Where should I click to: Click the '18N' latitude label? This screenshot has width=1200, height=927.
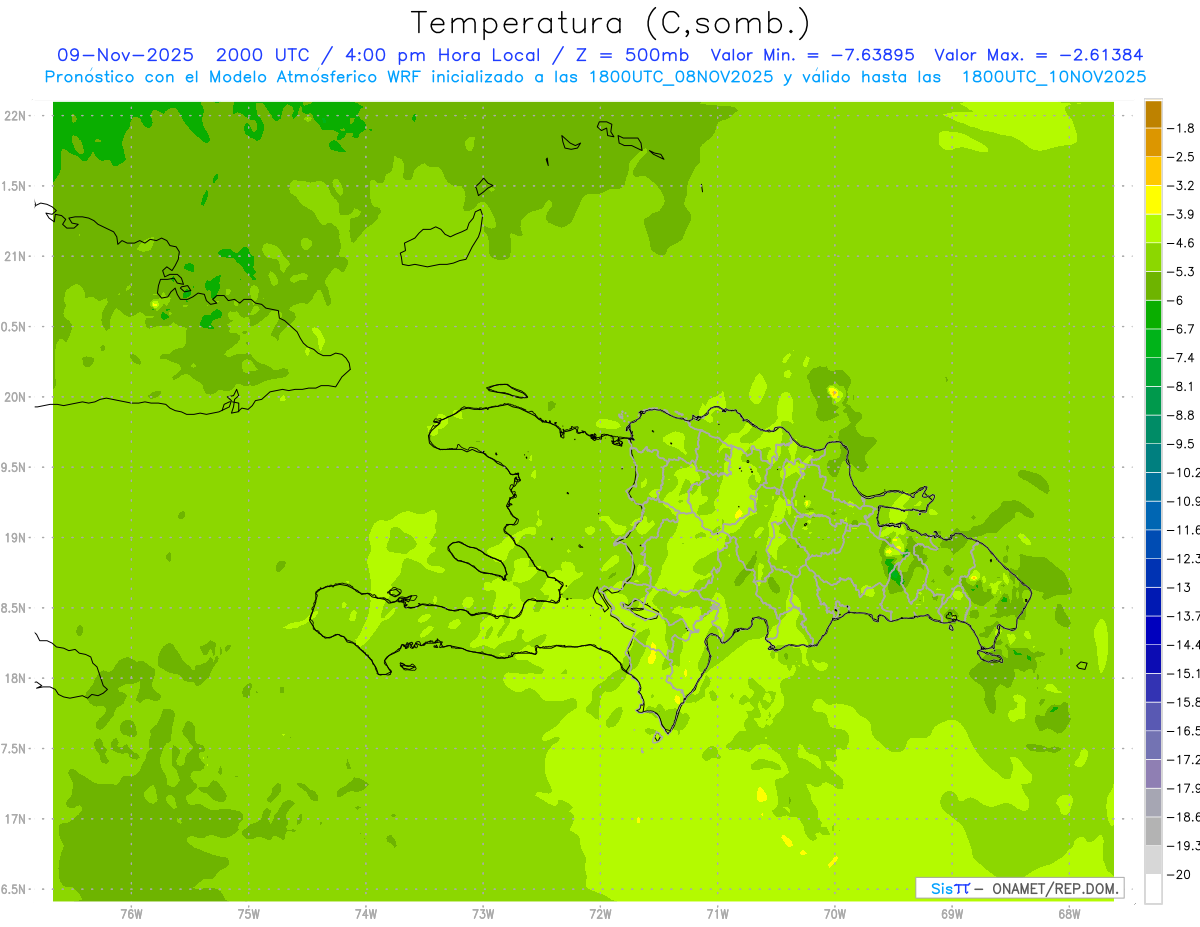click(x=15, y=679)
